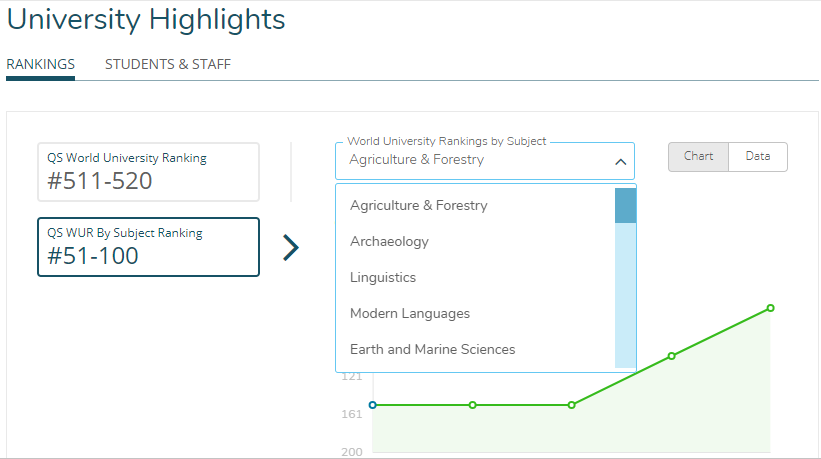Image resolution: width=821 pixels, height=459 pixels.
Task: Click the right chevron arrow icon
Action: (x=291, y=248)
